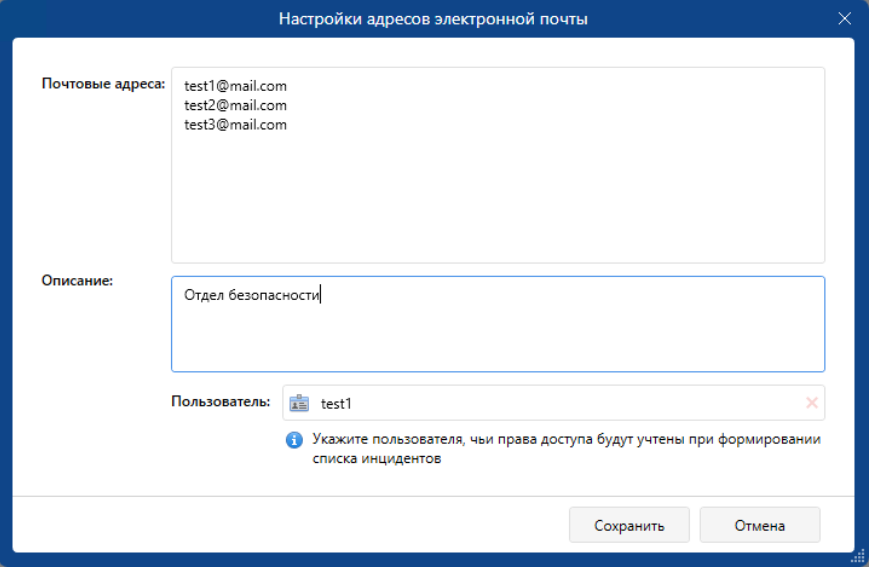The image size is (869, 567).
Task: Click the blue information icon
Action: [x=294, y=440]
